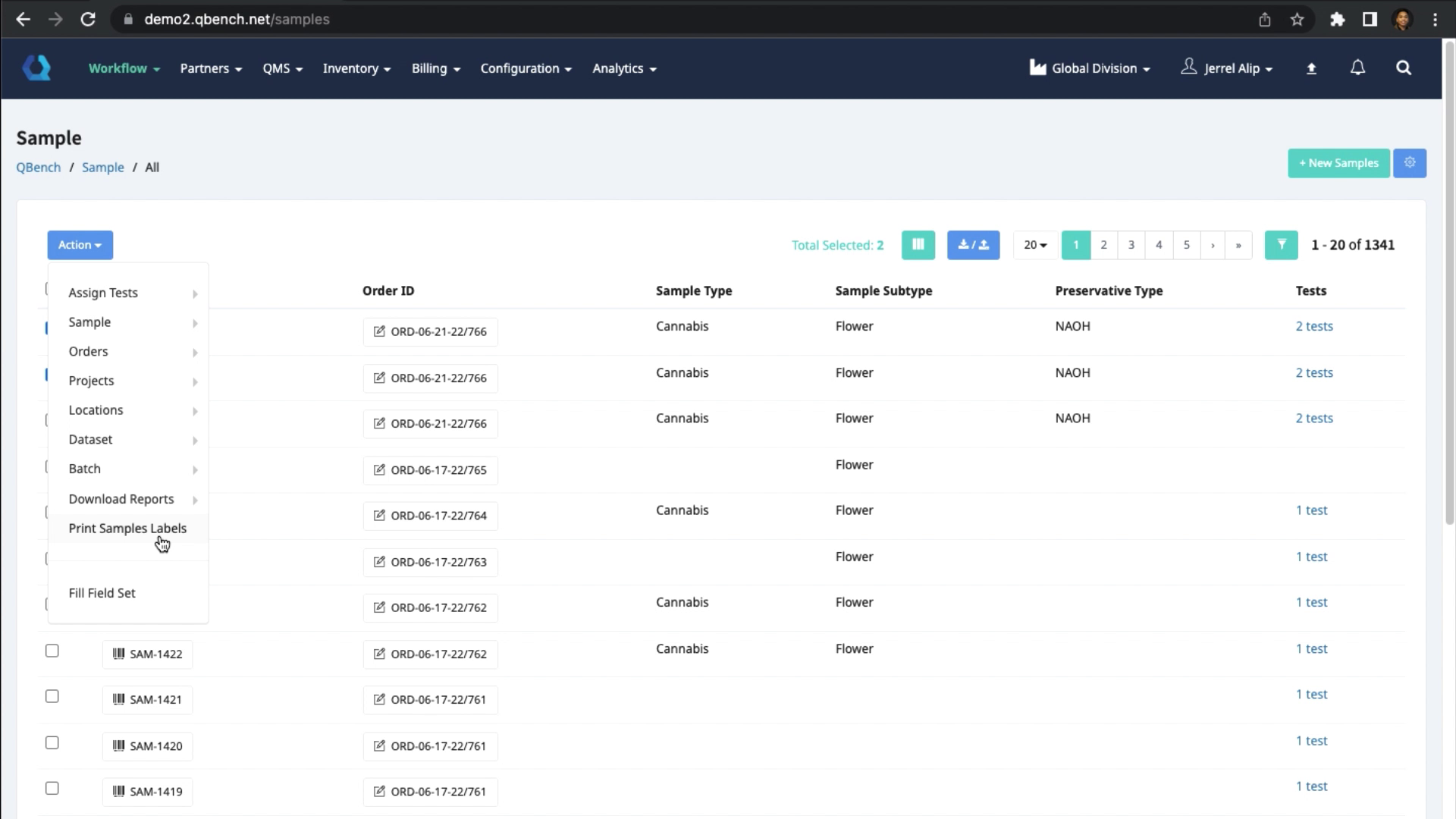Expand Locations submenu
This screenshot has height=819, width=1456.
(128, 410)
